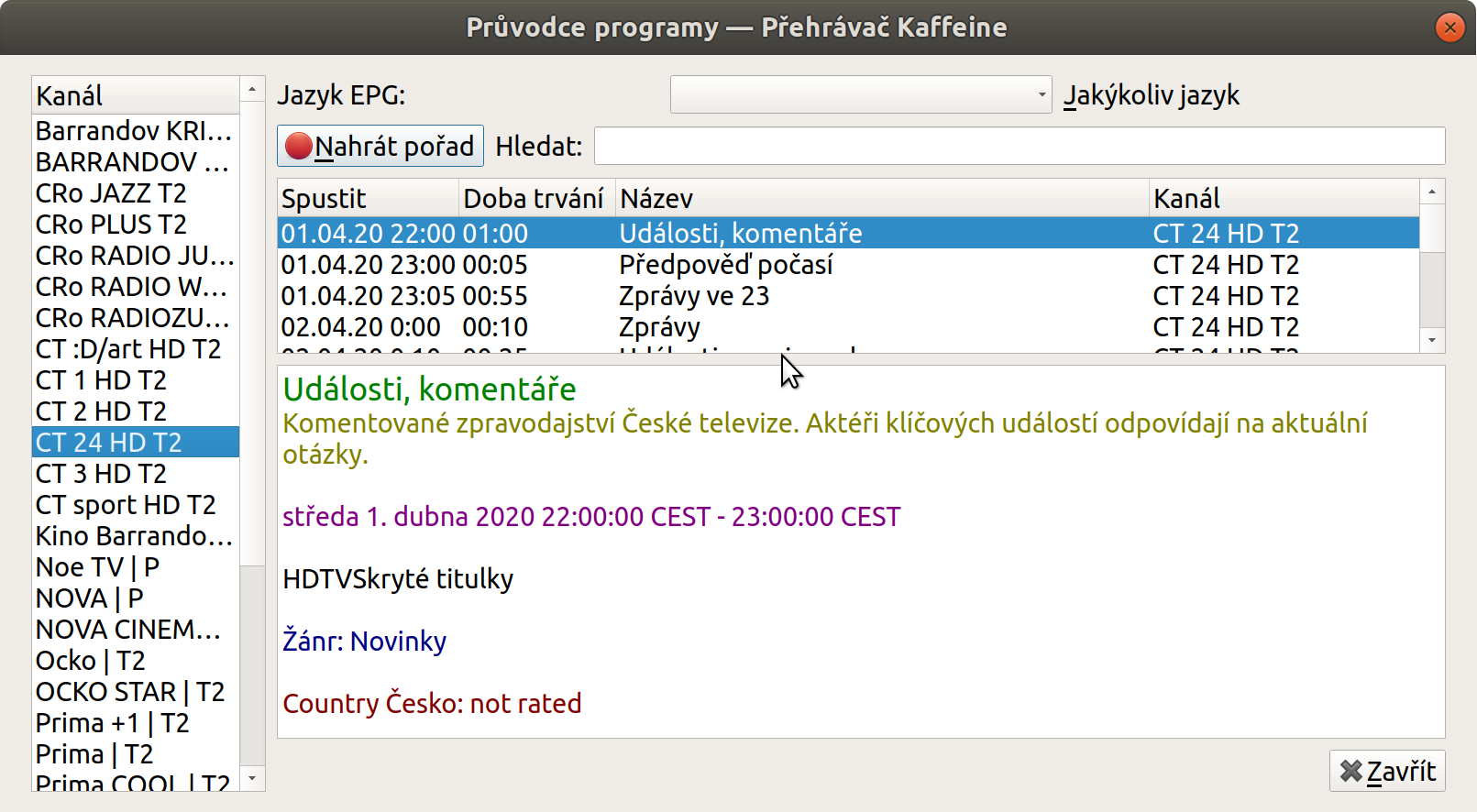Click the red record icon on Nahrát pořad
Screen dimensions: 1477x812
[x=298, y=146]
